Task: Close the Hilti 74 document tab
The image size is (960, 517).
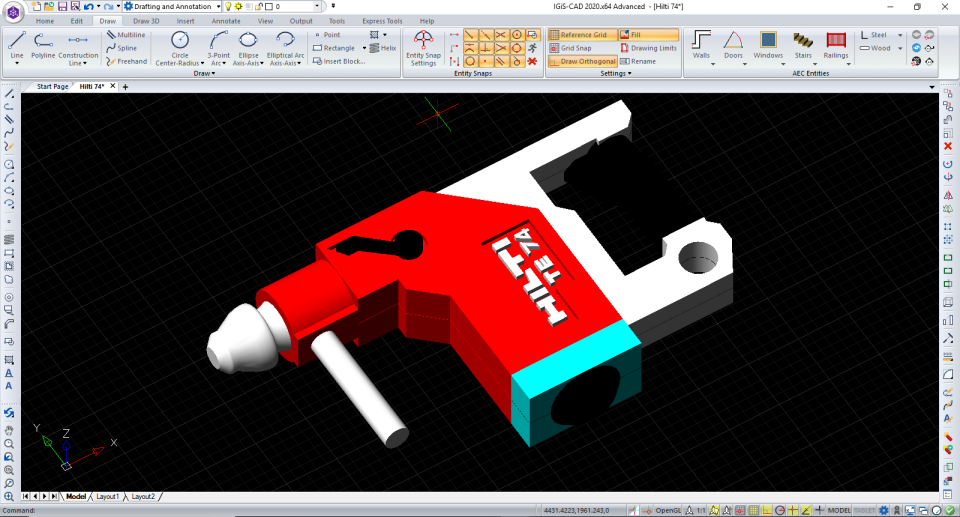Action: [x=113, y=86]
